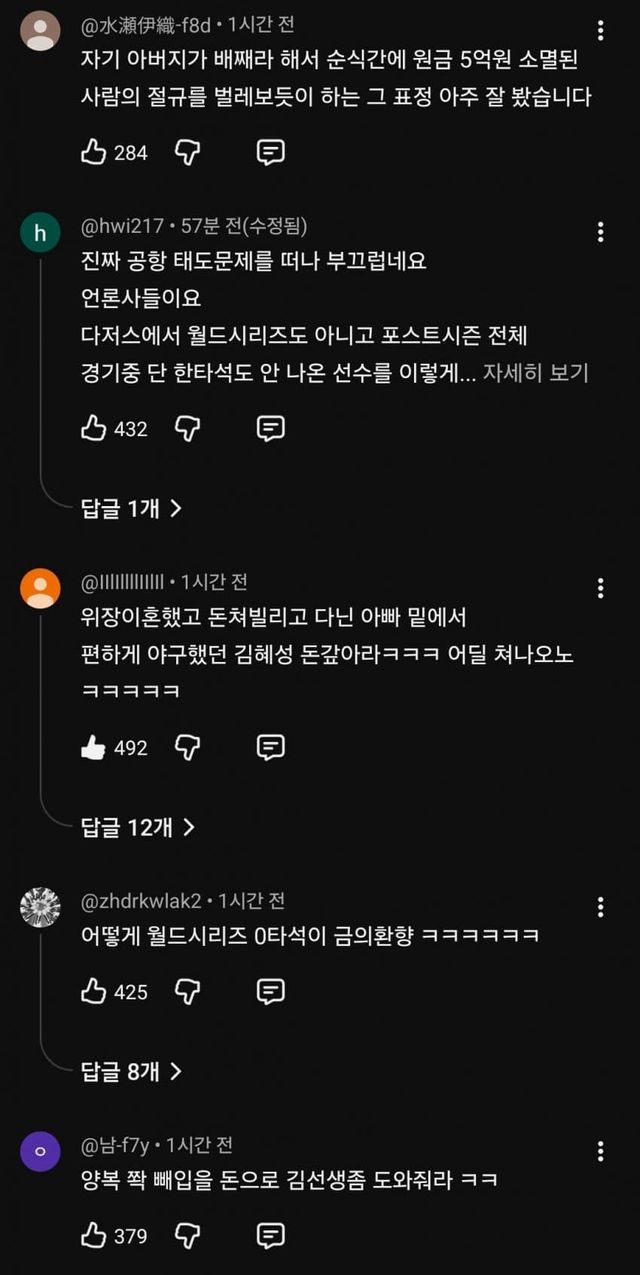Open the menu for 水瀬伊織-f8d's comment
Image resolution: width=640 pixels, height=1275 pixels.
[x=600, y=31]
